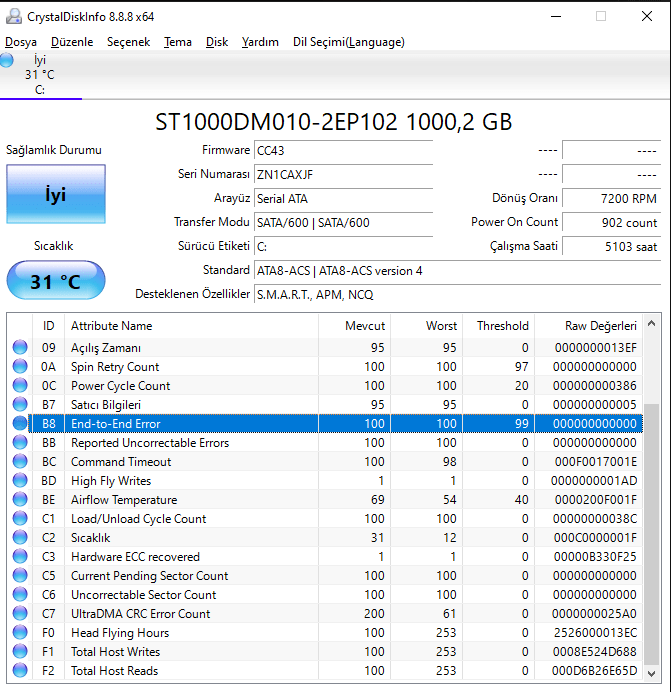The width and height of the screenshot is (671, 692).
Task: Open the Dil Seçimi(Language) menu
Action: pos(349,42)
